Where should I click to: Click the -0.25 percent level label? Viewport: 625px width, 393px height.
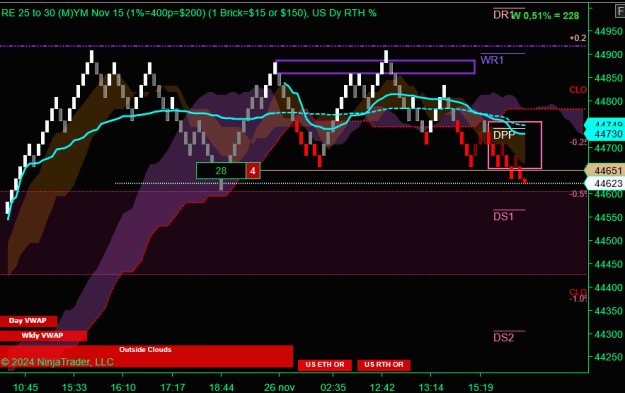tap(578, 142)
